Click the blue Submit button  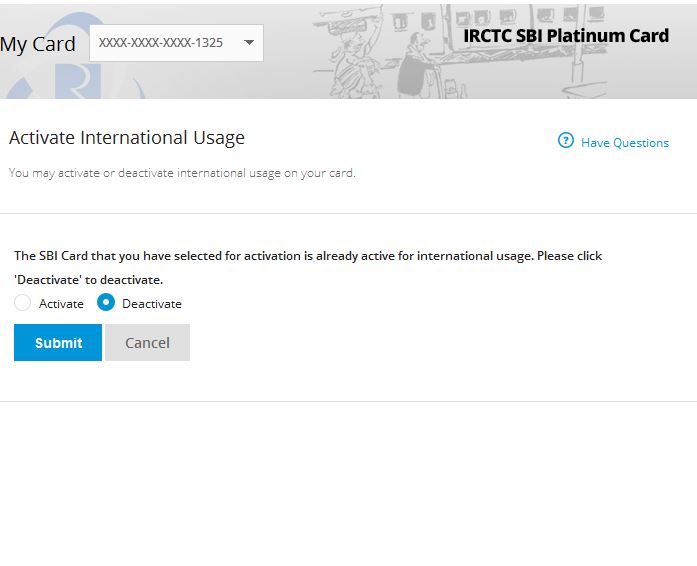pyautogui.click(x=58, y=342)
